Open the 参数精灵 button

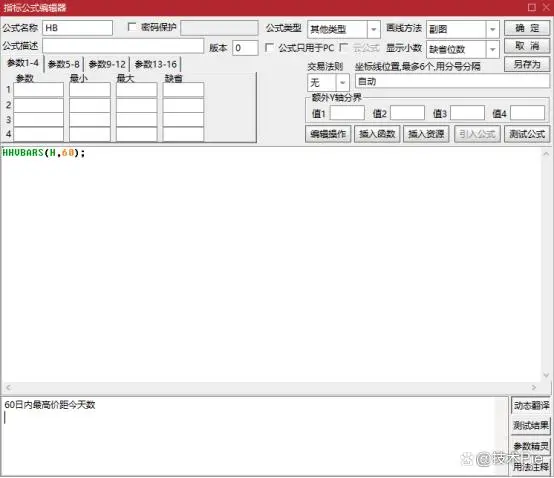[531, 446]
